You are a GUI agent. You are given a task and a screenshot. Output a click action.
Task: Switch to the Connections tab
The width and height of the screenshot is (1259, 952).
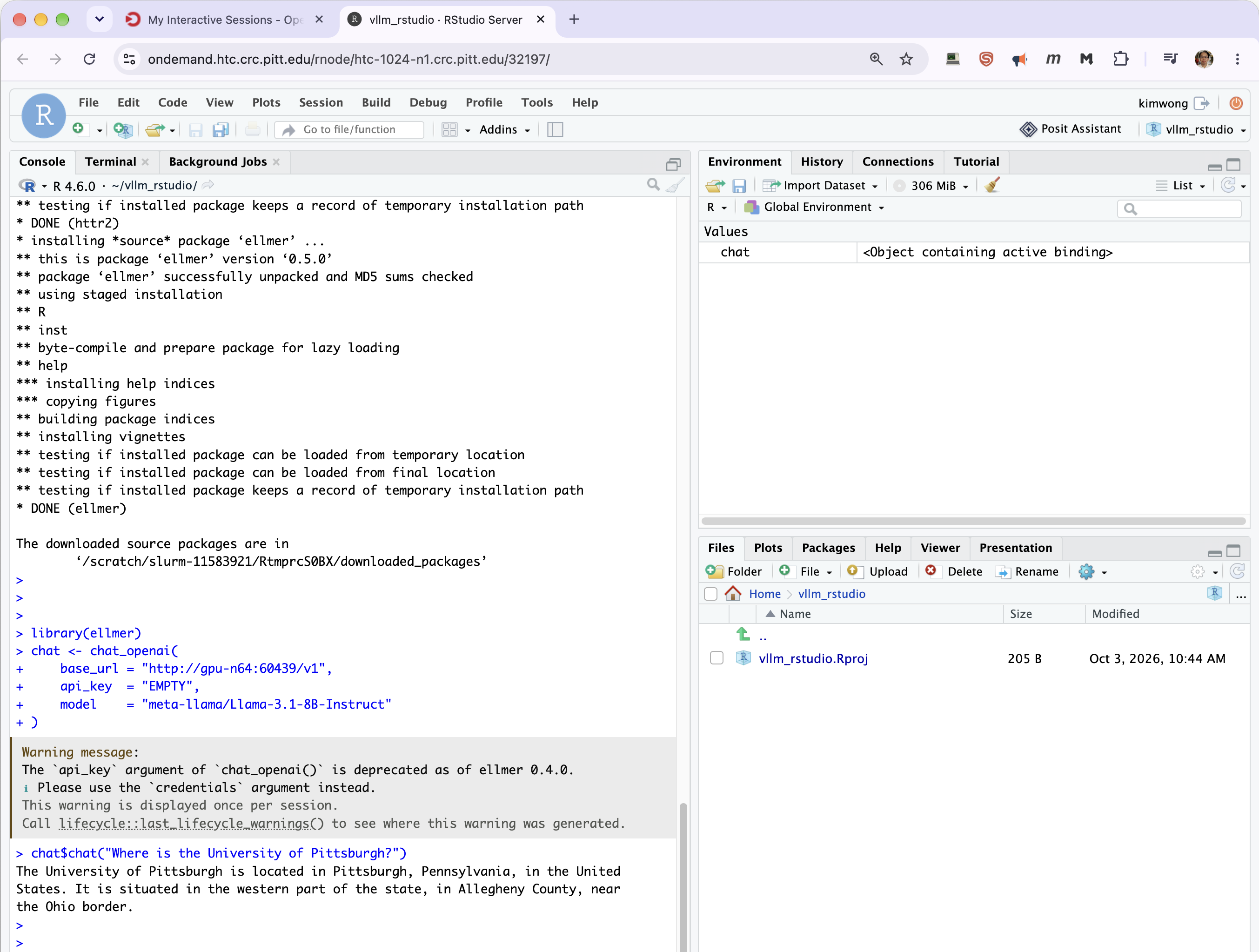(x=897, y=162)
